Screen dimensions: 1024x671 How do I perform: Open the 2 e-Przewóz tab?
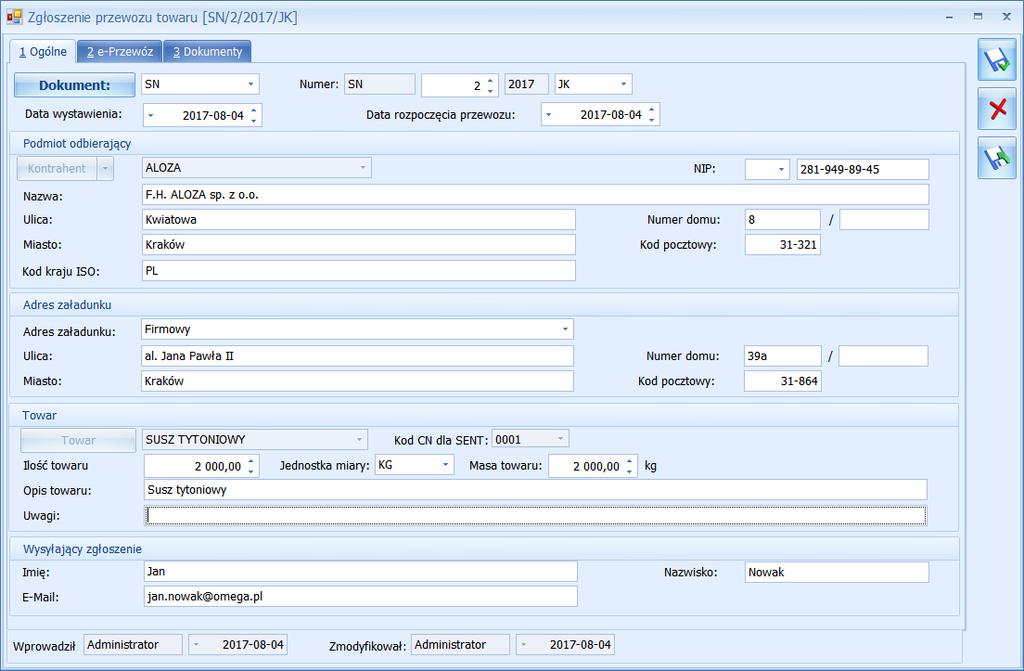pos(120,52)
